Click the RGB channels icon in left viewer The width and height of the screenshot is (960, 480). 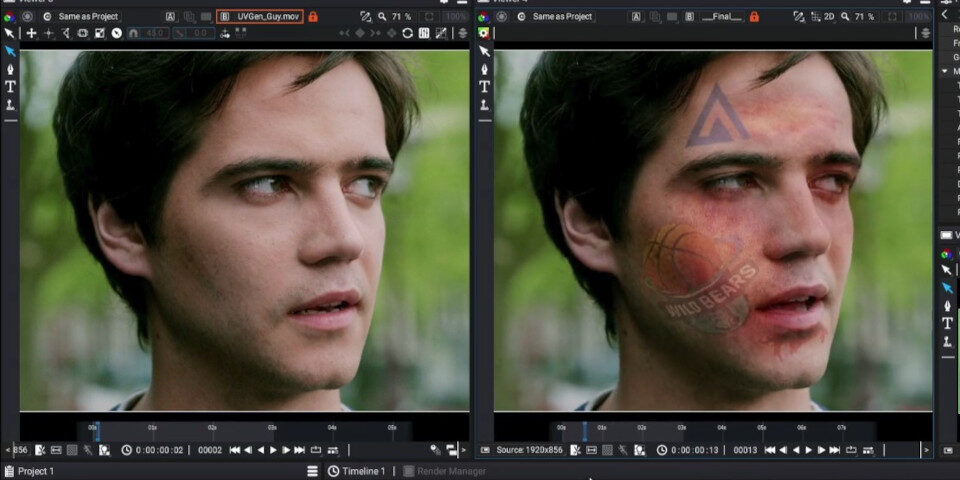click(9, 17)
